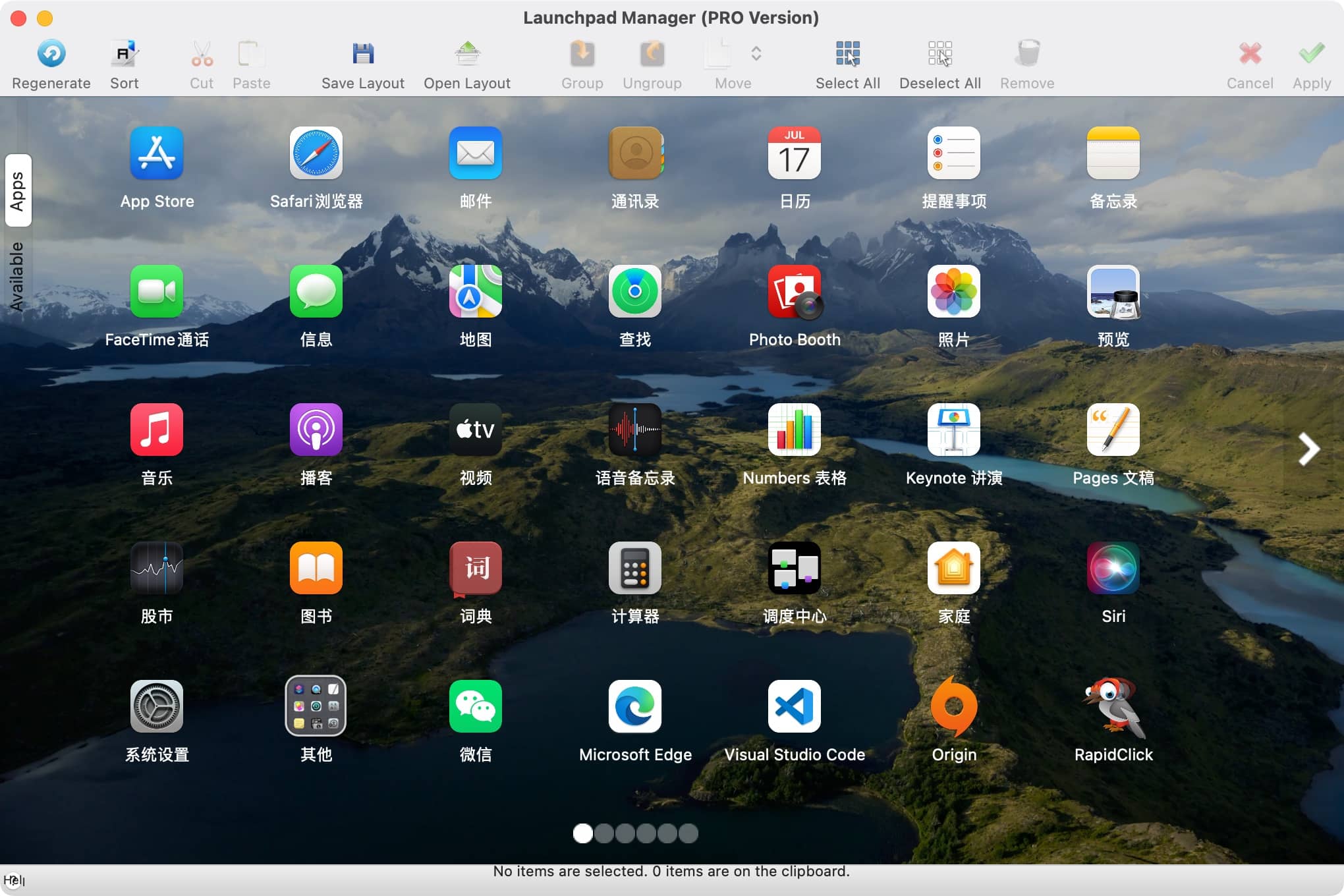1344x896 pixels.
Task: Select the 地图 Maps icon
Action: (x=476, y=291)
